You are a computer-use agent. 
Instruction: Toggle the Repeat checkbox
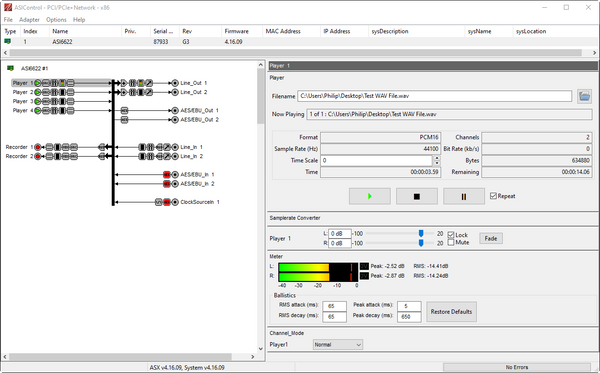coord(493,196)
